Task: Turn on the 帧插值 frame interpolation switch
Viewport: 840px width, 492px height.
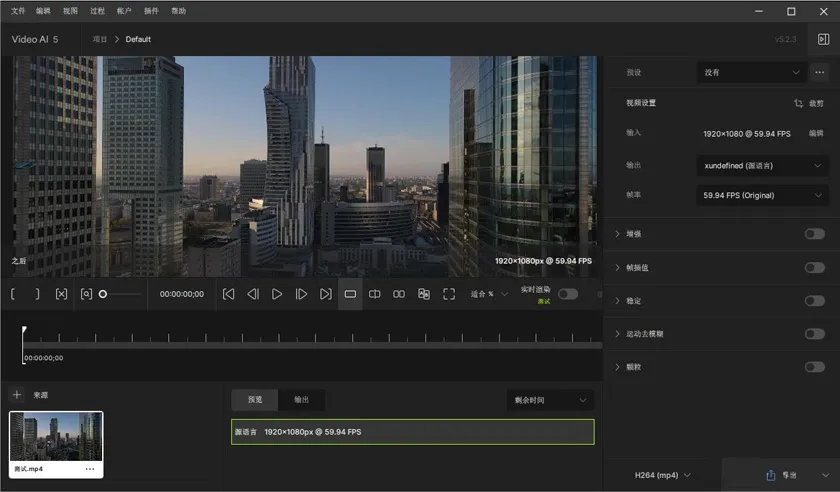Action: point(814,268)
